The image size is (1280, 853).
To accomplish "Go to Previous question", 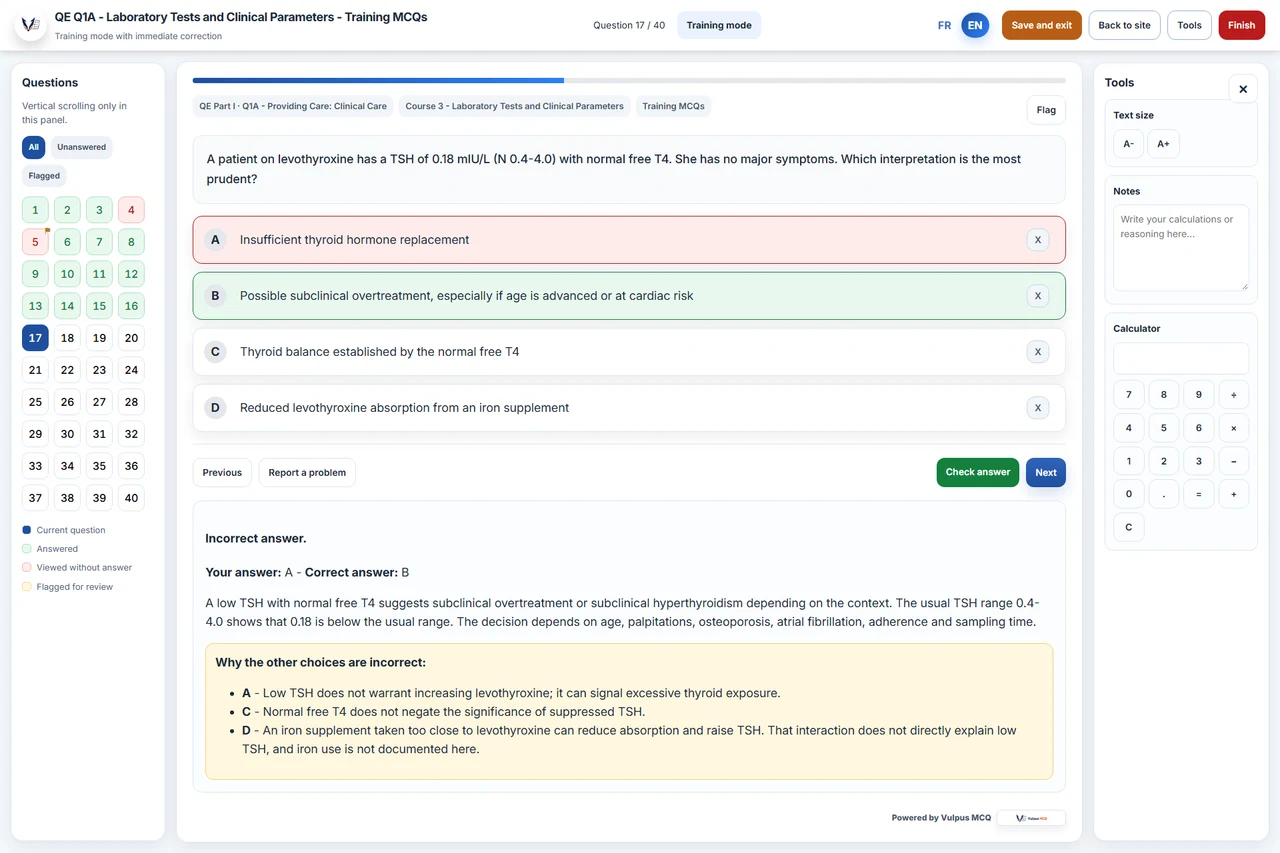I will tap(222, 472).
